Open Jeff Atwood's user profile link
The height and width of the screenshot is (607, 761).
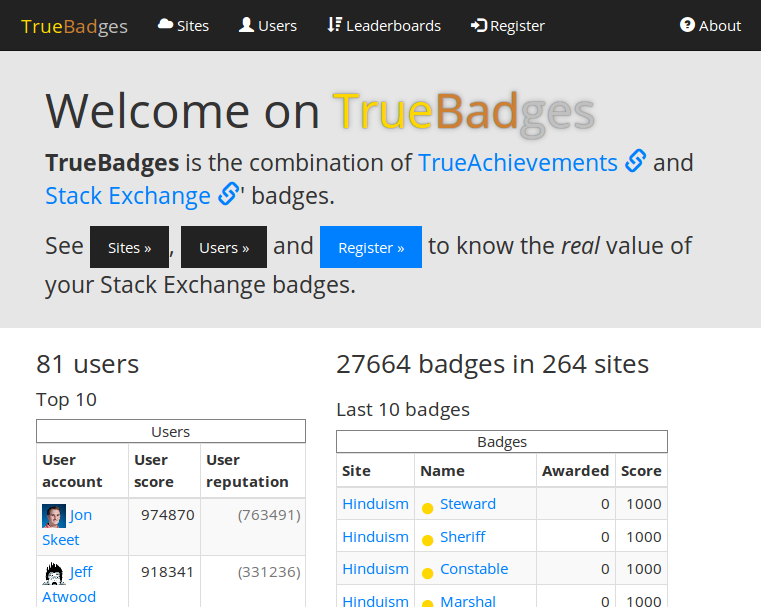[x=69, y=584]
